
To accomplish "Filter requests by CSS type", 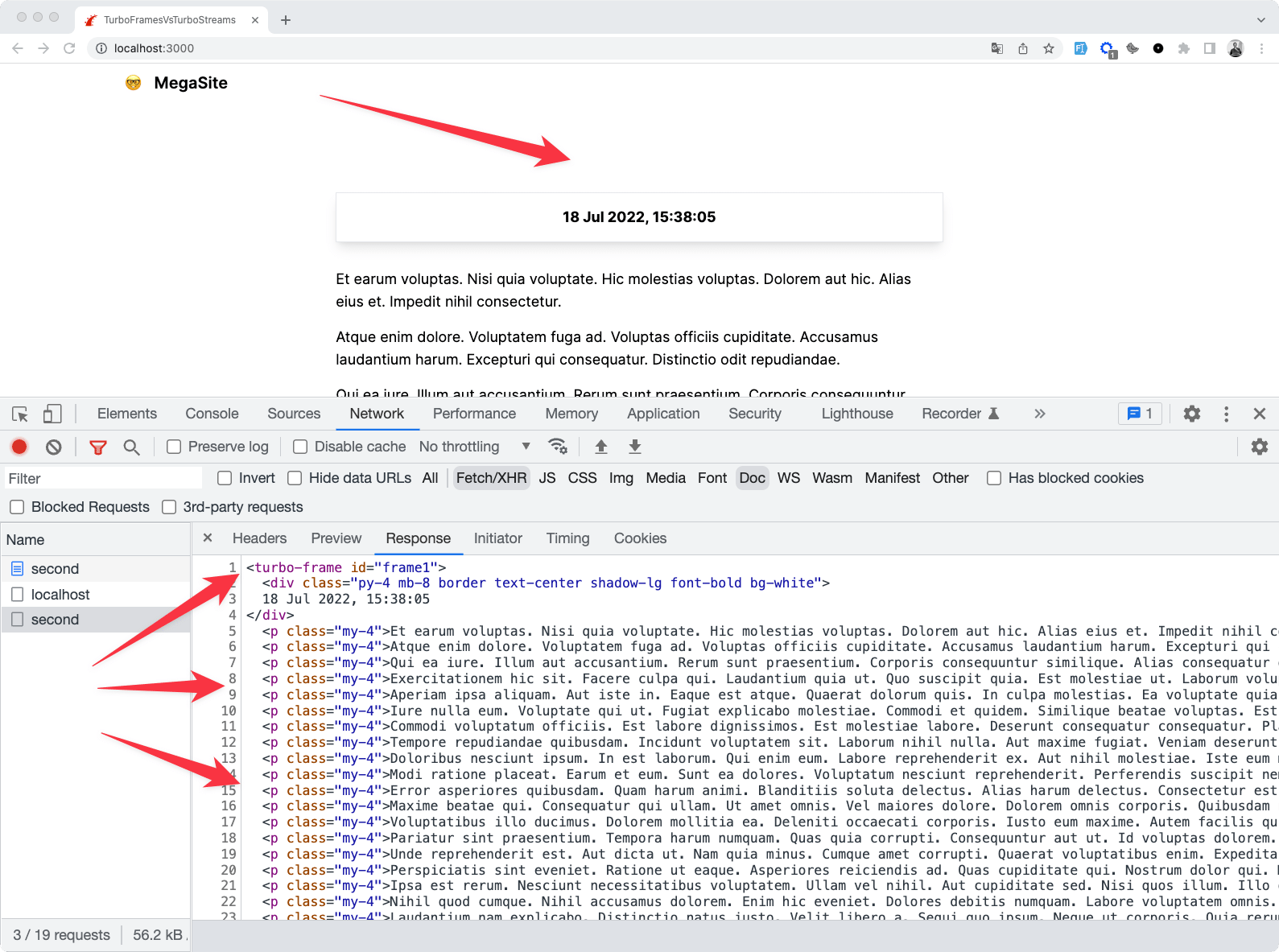I will click(x=582, y=478).
